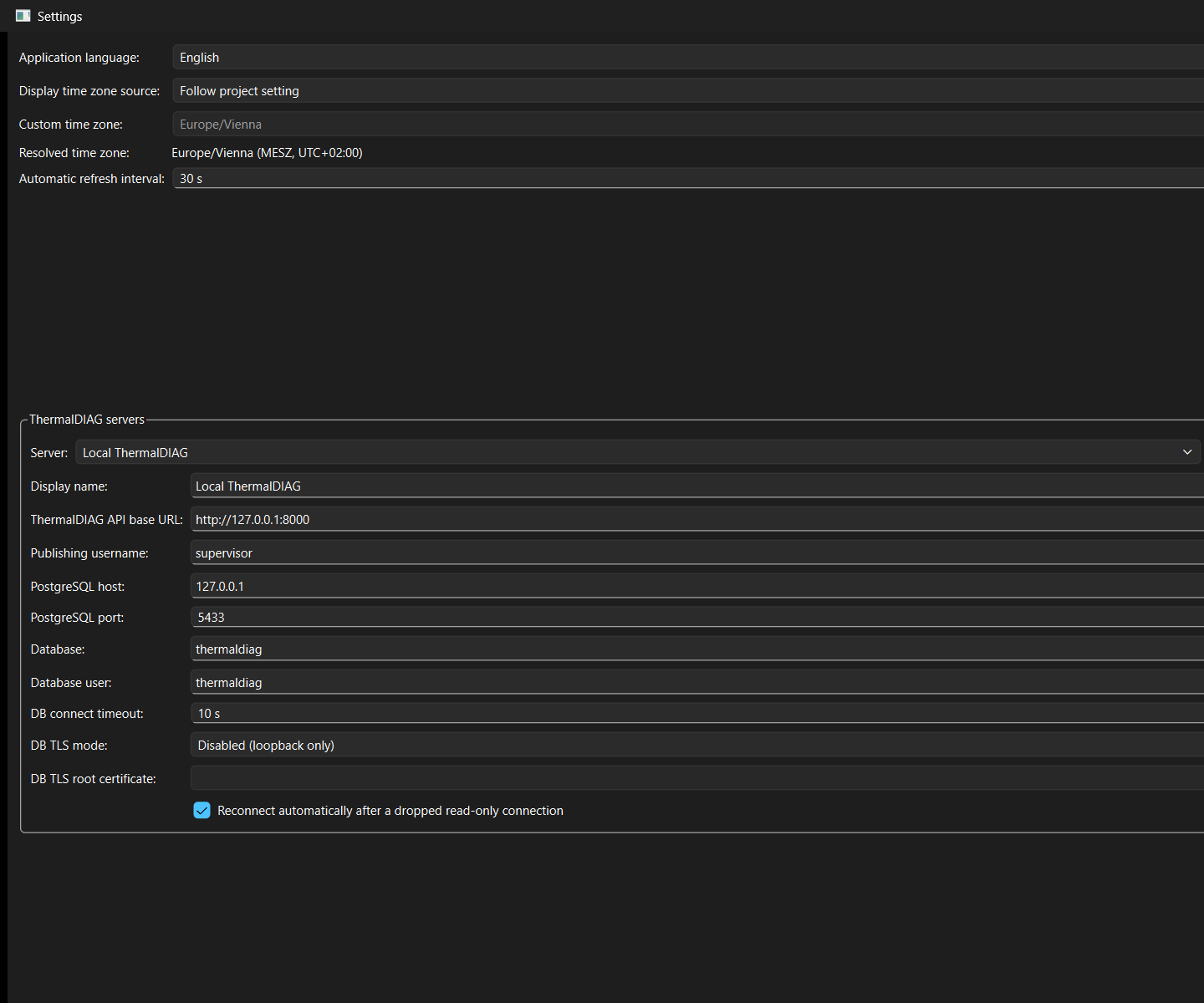1204x1003 pixels.
Task: Click the Custom time zone label
Action: [71, 125]
